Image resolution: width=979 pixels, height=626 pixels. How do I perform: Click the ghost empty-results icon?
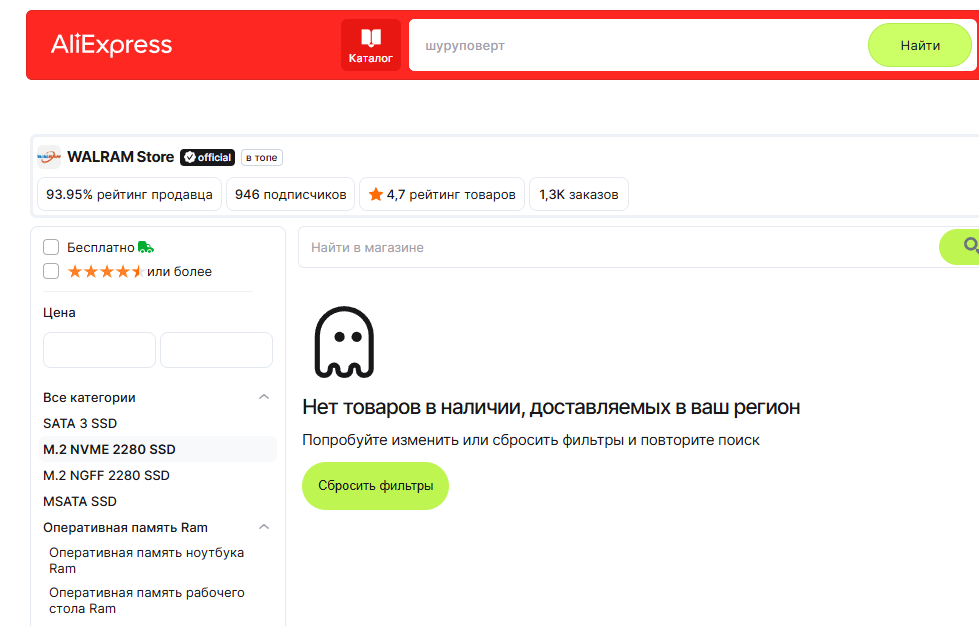tap(344, 342)
